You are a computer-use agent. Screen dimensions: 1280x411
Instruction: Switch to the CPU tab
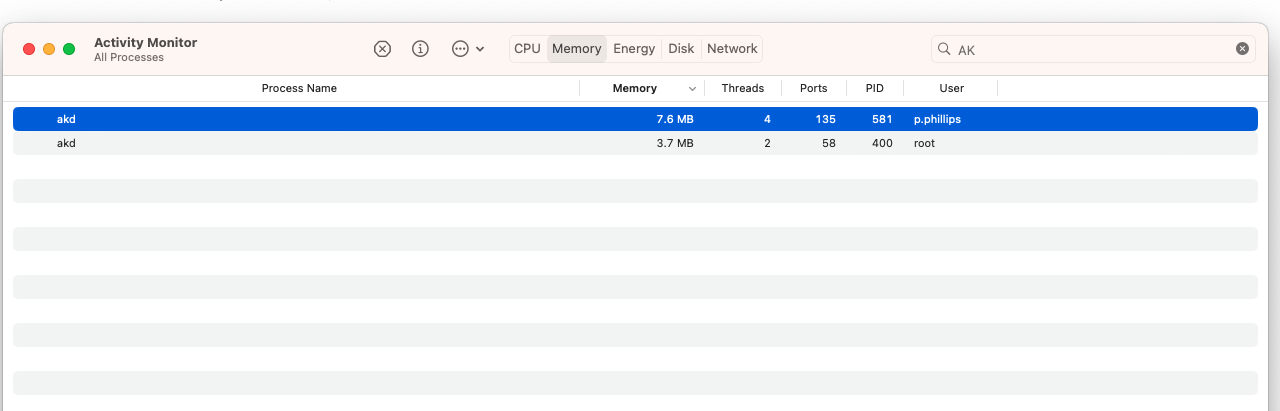coord(527,49)
